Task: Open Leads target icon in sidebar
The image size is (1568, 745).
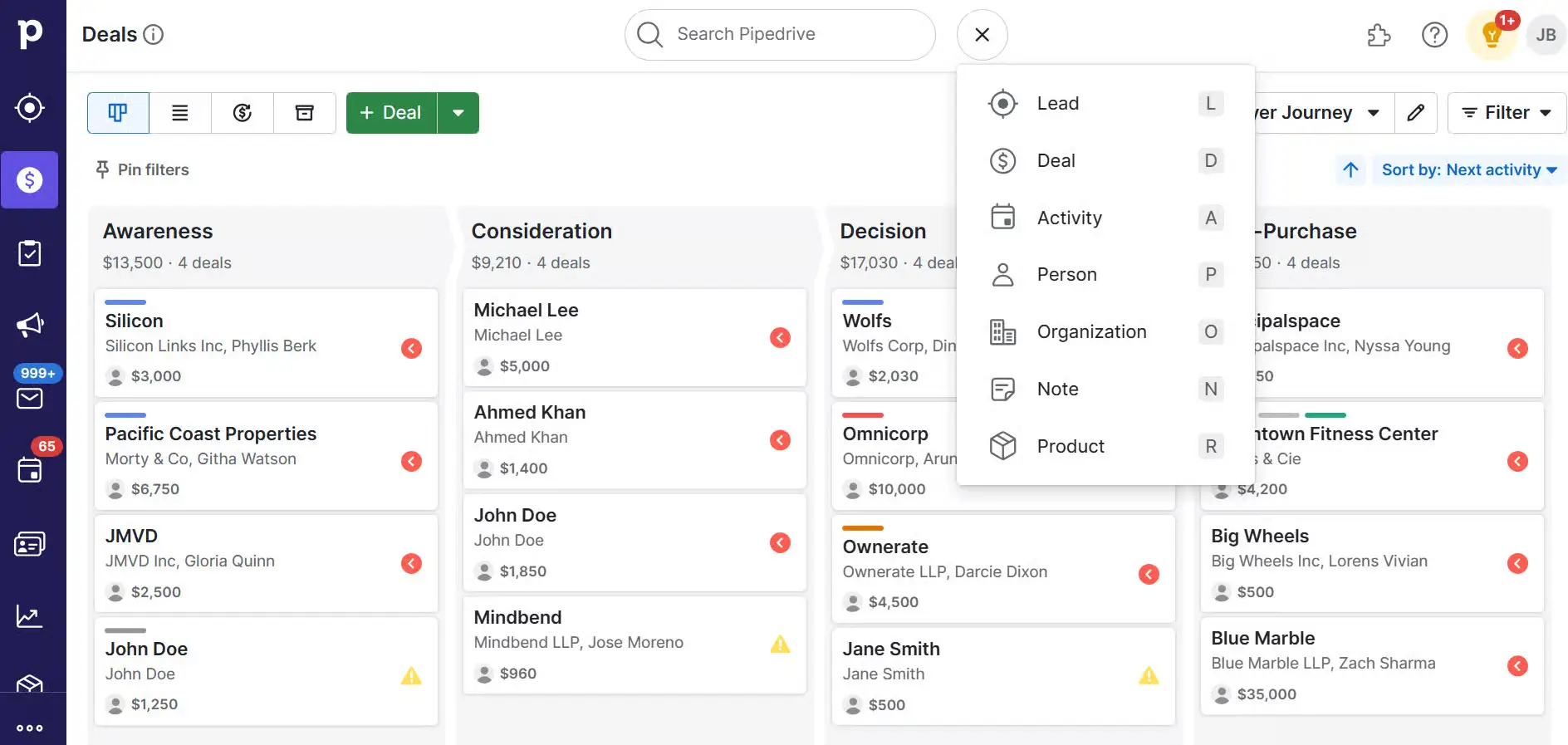Action: [30, 108]
